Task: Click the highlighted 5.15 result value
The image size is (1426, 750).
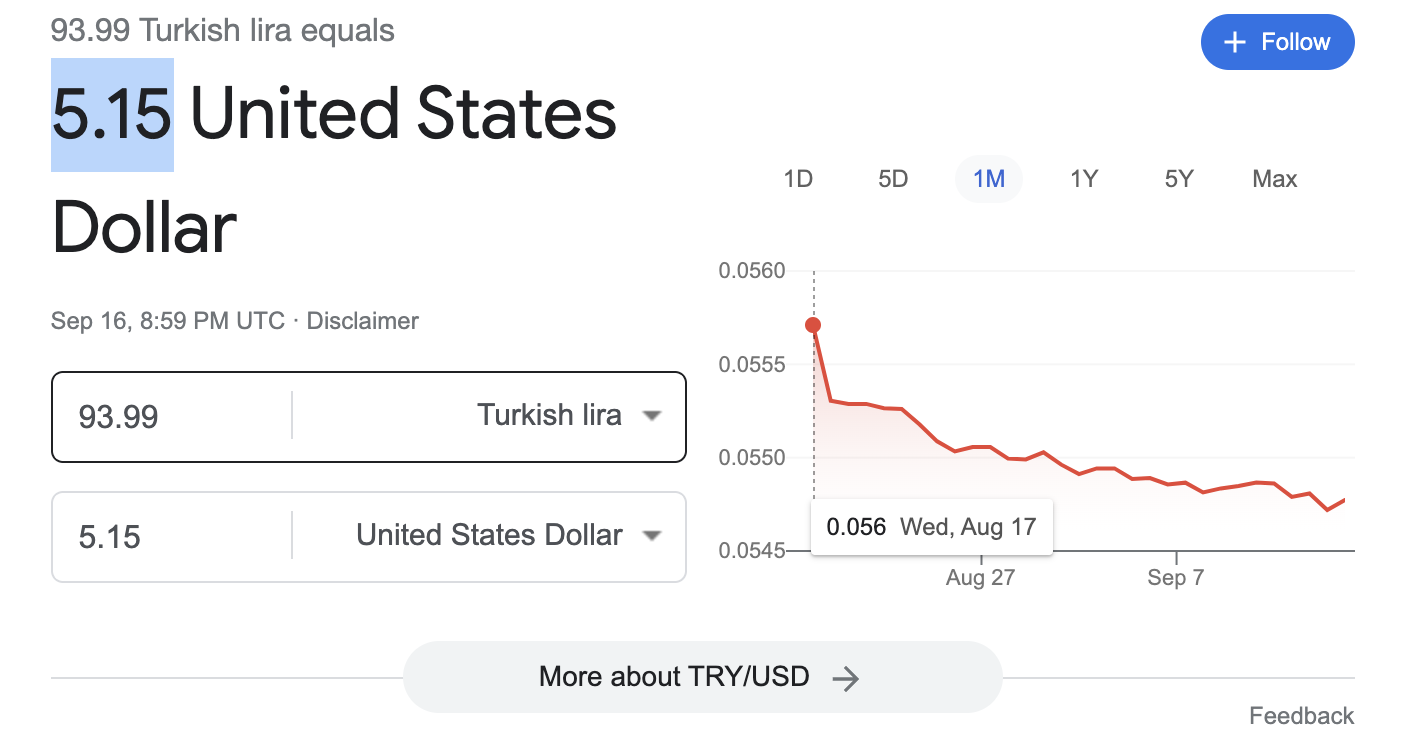Action: (x=112, y=114)
